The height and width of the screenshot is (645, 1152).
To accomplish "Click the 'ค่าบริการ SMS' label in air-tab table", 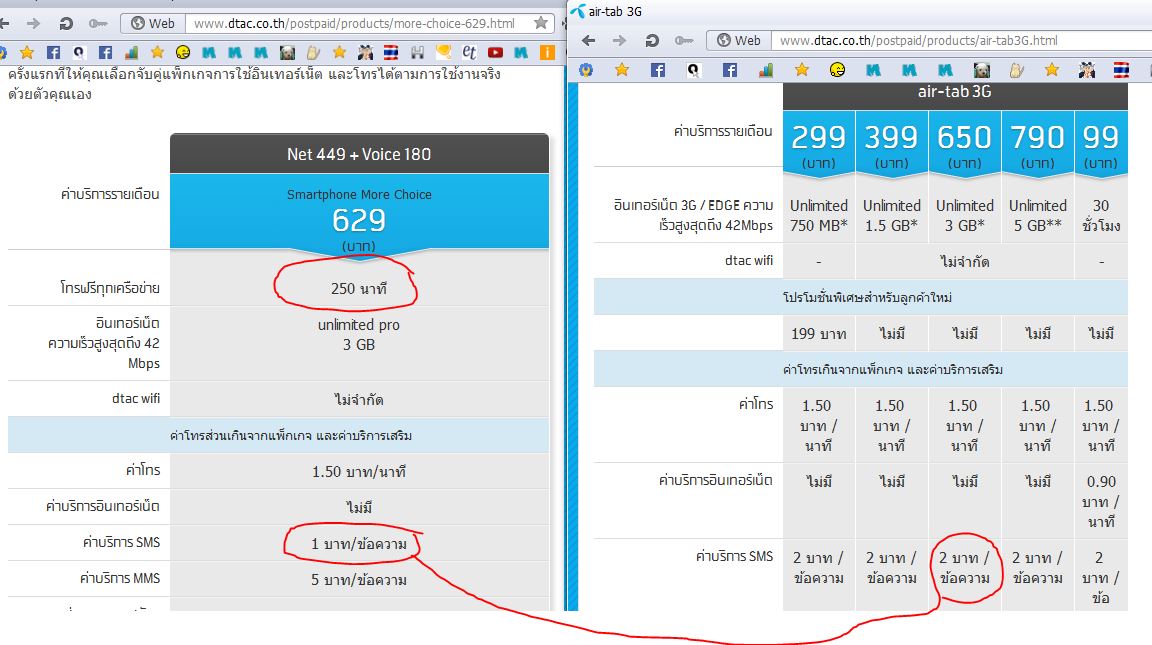I will coord(734,556).
